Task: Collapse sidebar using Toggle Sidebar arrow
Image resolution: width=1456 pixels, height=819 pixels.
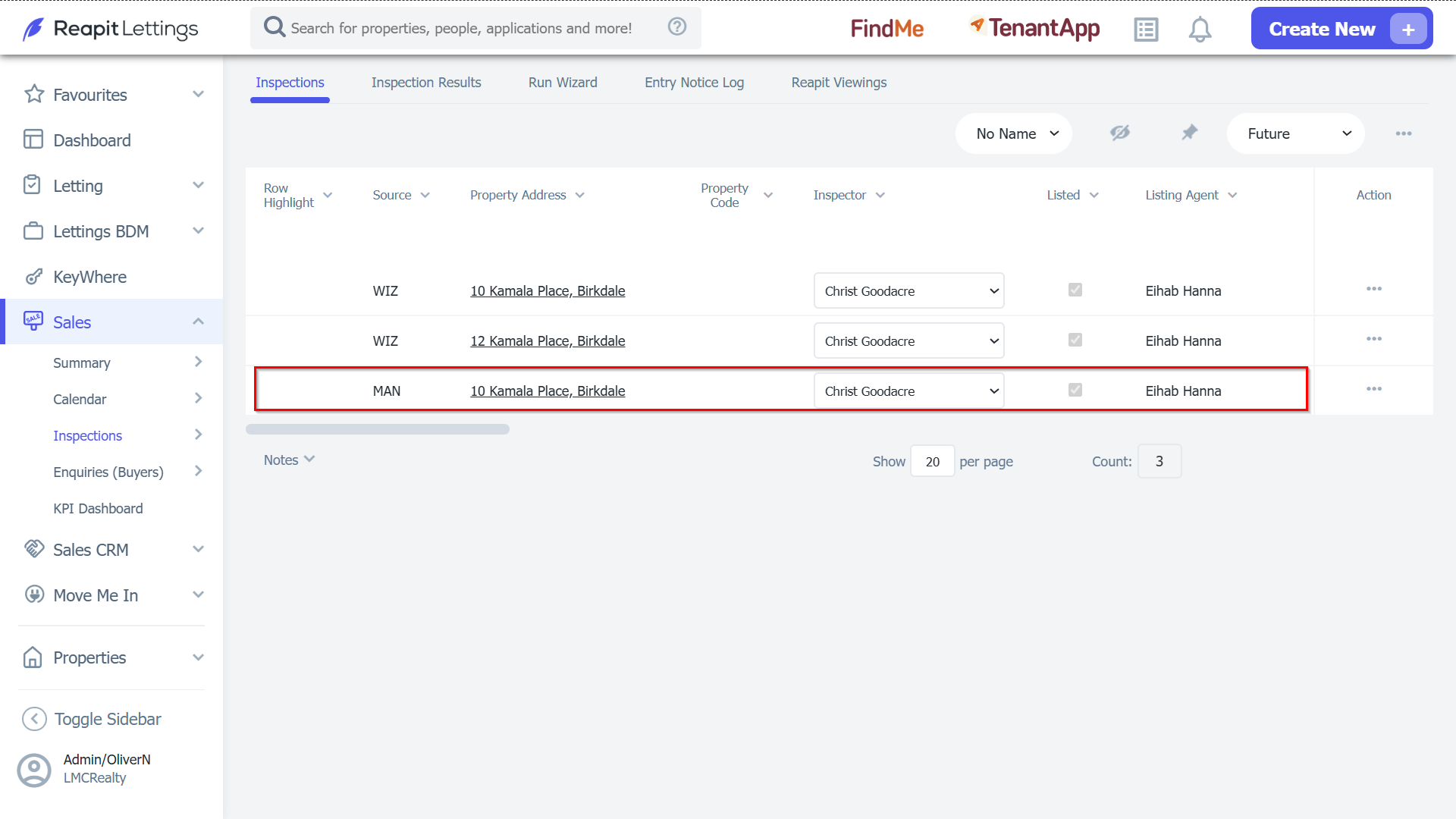Action: [34, 719]
